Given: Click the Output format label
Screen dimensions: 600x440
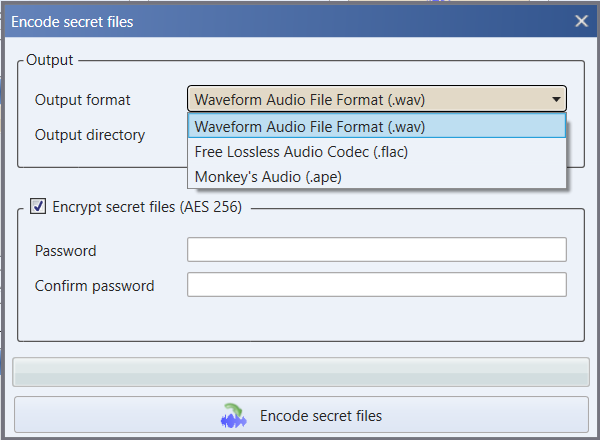Looking at the screenshot, I should (83, 100).
